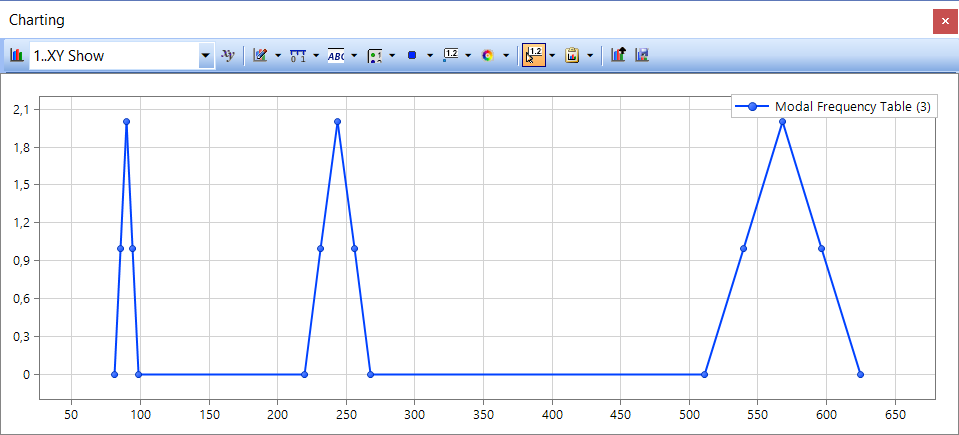Open the '1..XY Show' chart combo box
959x435 pixels.
click(122, 56)
